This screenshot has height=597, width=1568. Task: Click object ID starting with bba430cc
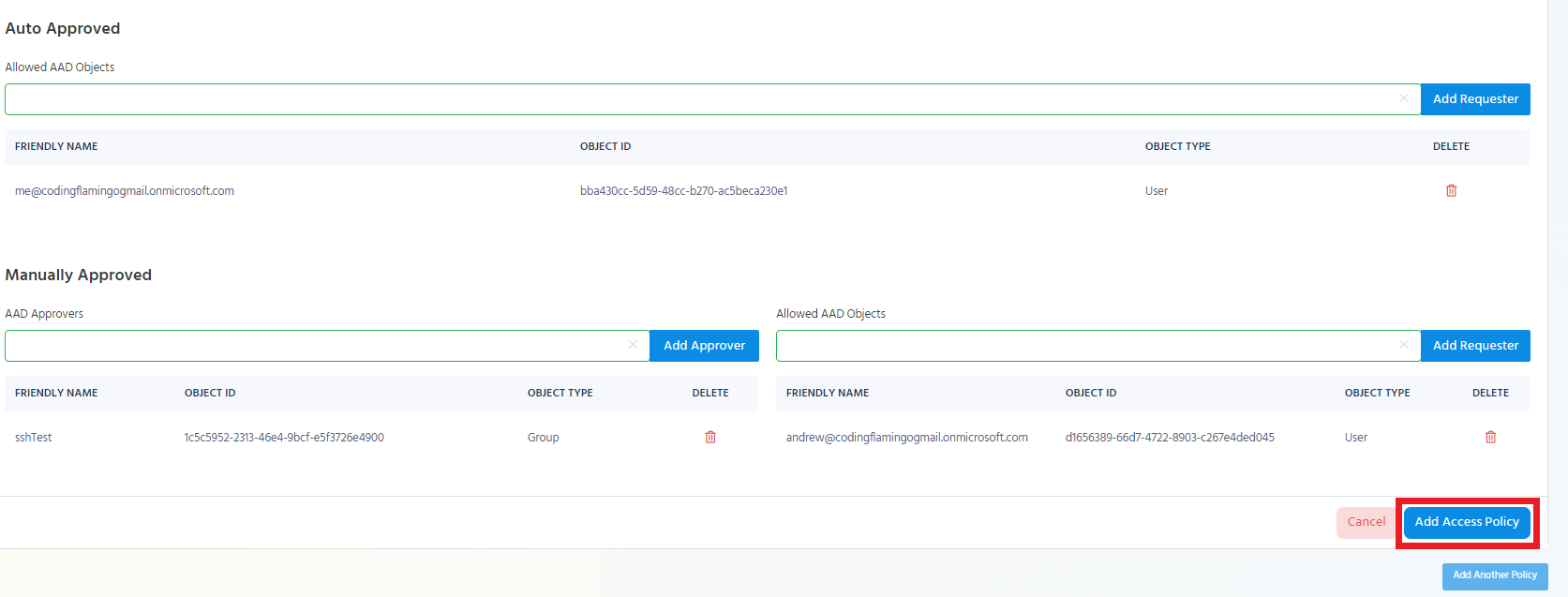pyautogui.click(x=683, y=191)
